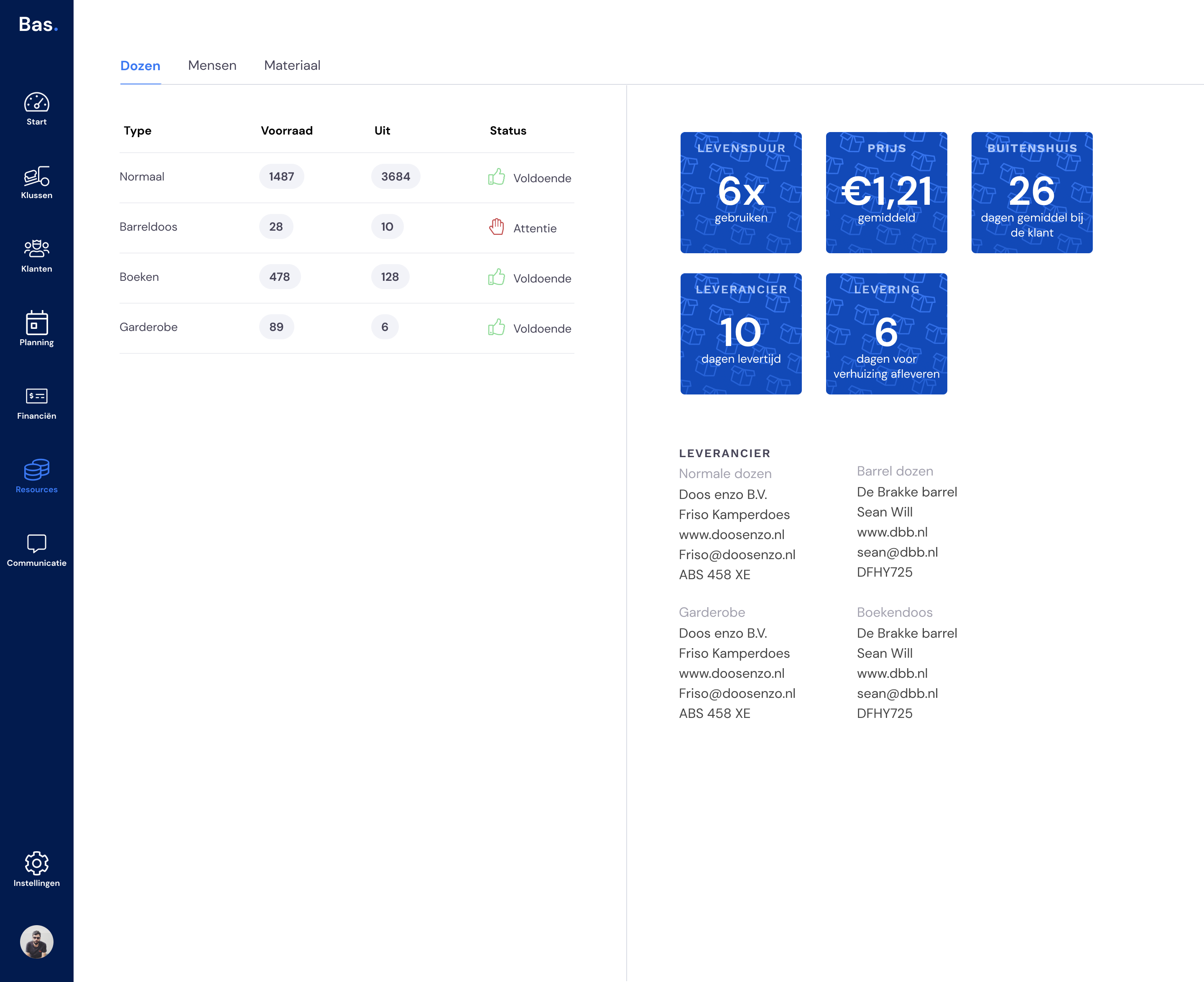1204x982 pixels.
Task: Click the Bas logo
Action: [x=38, y=24]
